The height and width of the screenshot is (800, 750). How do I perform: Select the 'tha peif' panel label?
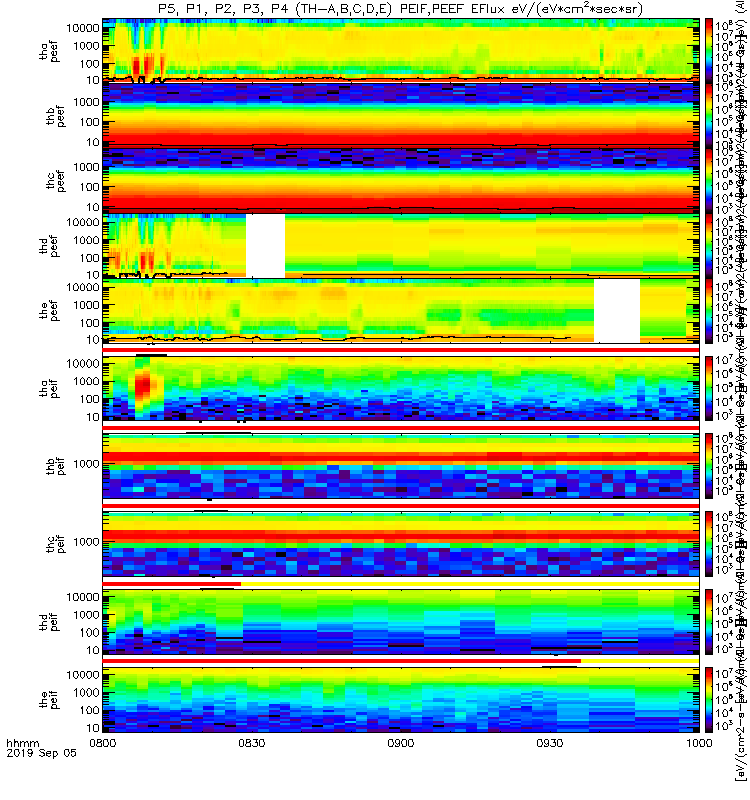point(49,389)
